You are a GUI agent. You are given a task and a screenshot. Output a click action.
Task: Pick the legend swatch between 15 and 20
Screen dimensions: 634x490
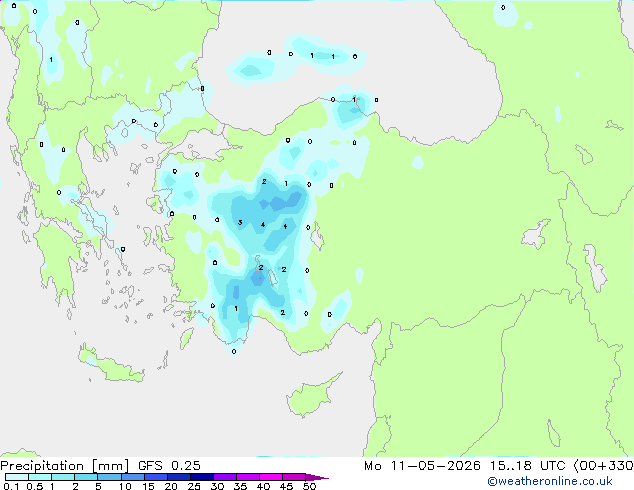[156, 477]
